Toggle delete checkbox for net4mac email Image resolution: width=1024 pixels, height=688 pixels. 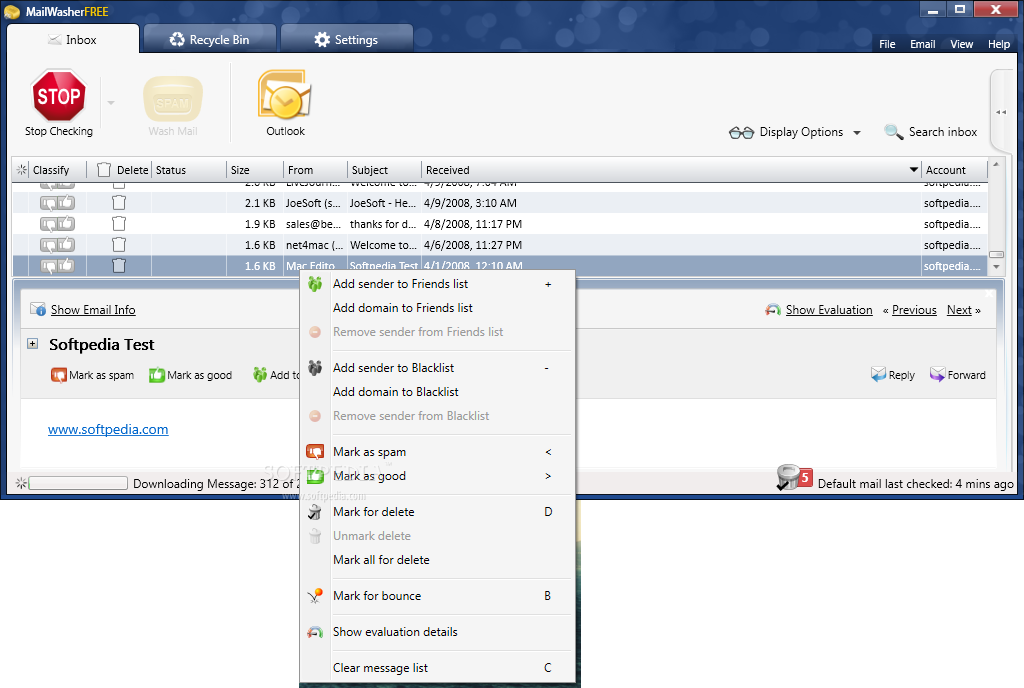[119, 245]
